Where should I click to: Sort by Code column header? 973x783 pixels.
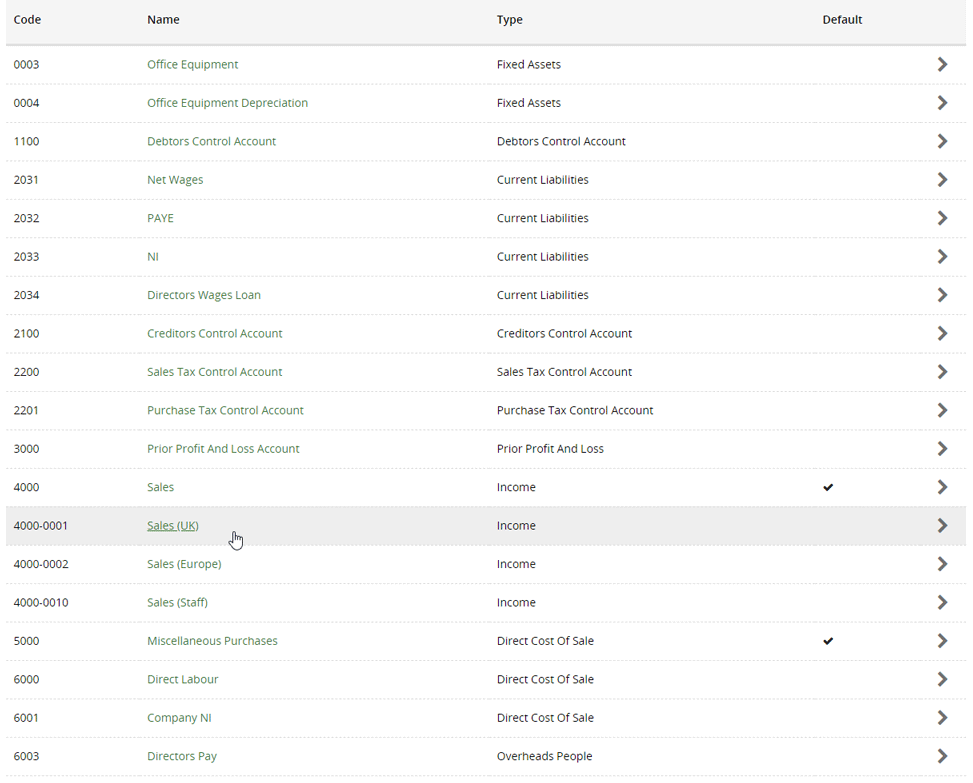click(27, 20)
